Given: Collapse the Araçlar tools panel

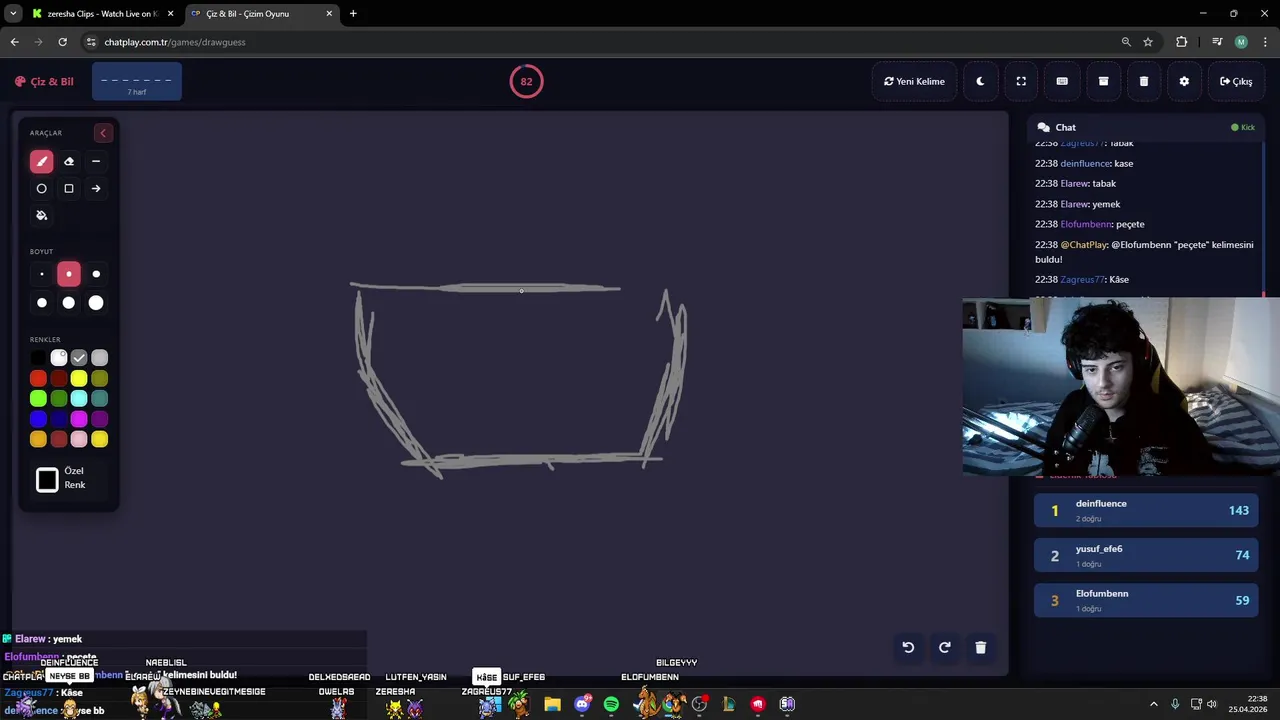Looking at the screenshot, I should [102, 133].
